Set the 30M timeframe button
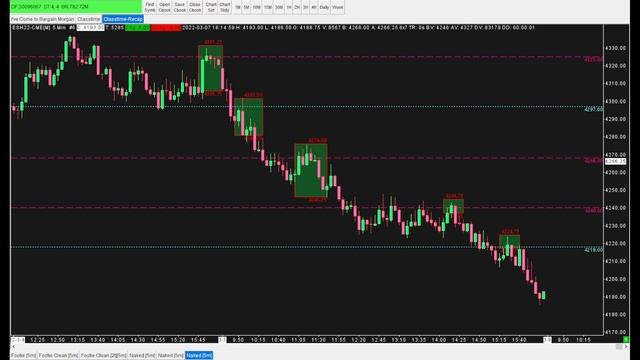Screen dimensions: 640x360 tap(279, 7)
